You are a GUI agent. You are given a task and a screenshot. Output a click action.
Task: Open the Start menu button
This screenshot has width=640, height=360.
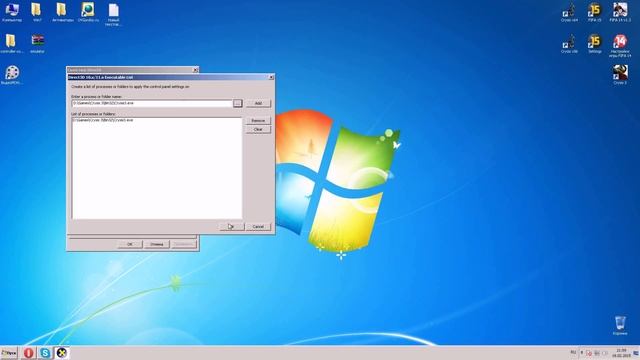pyautogui.click(x=9, y=353)
